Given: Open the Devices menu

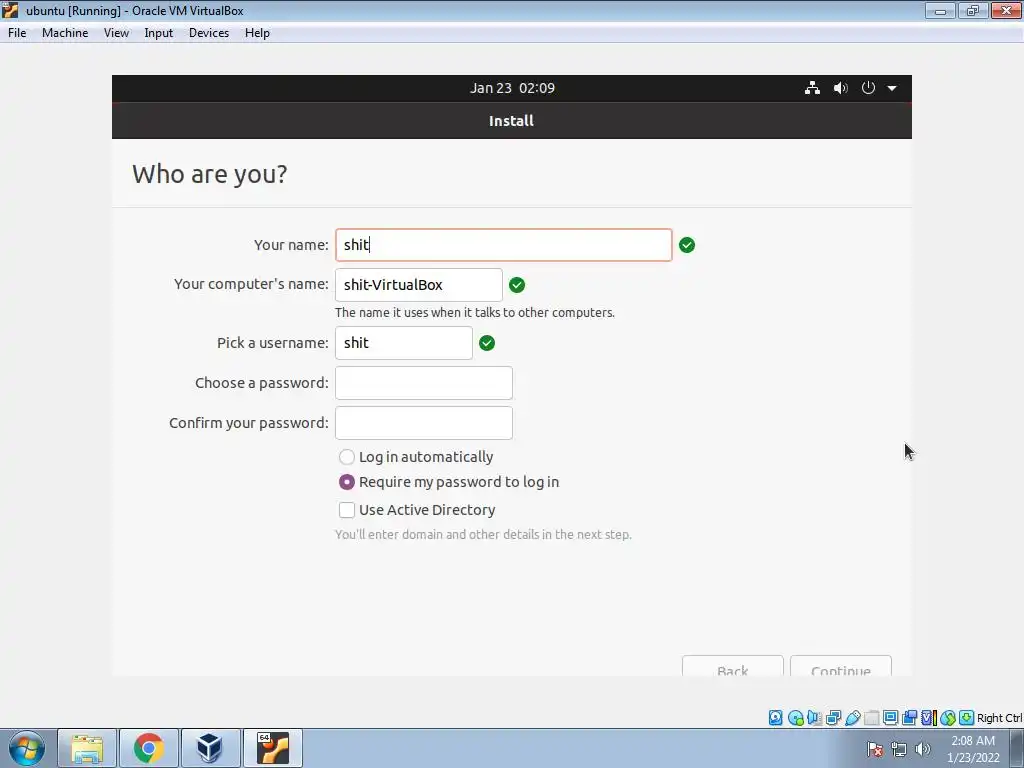Looking at the screenshot, I should (209, 33).
